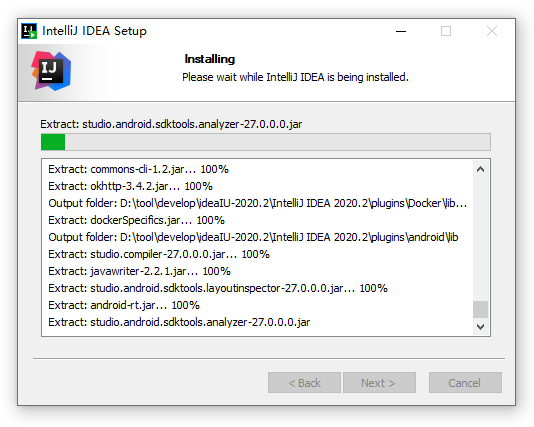This screenshot has height=427, width=534.
Task: Click the Installing header title
Action: (x=209, y=59)
